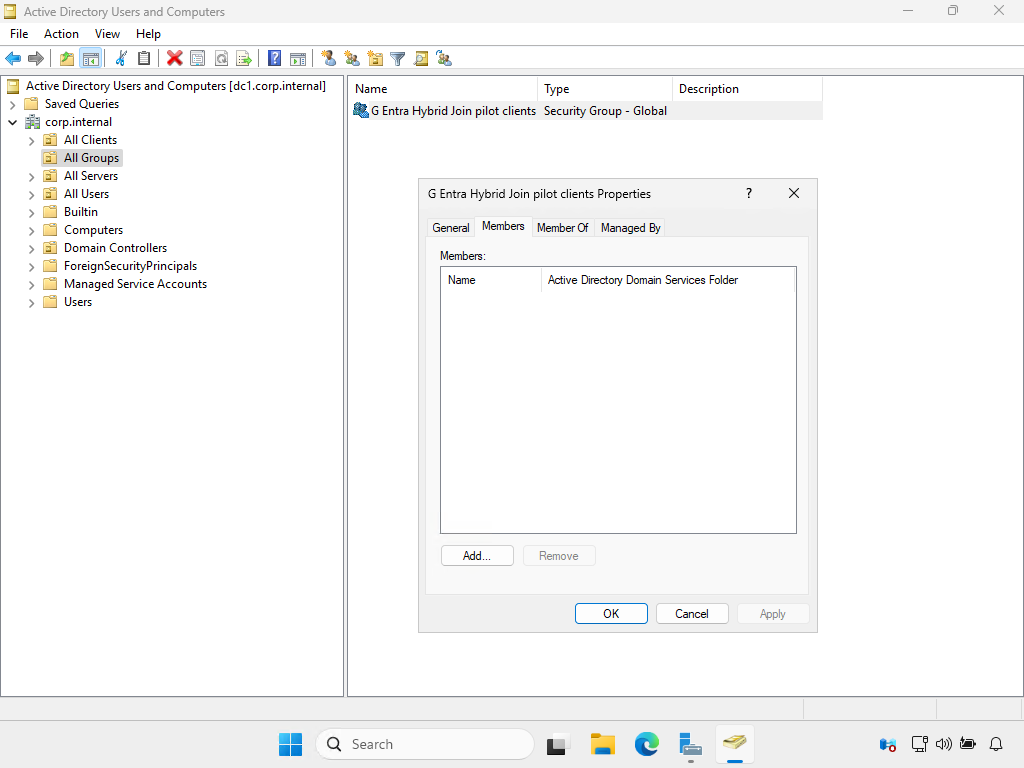Expand the All Servers OU

tap(31, 176)
